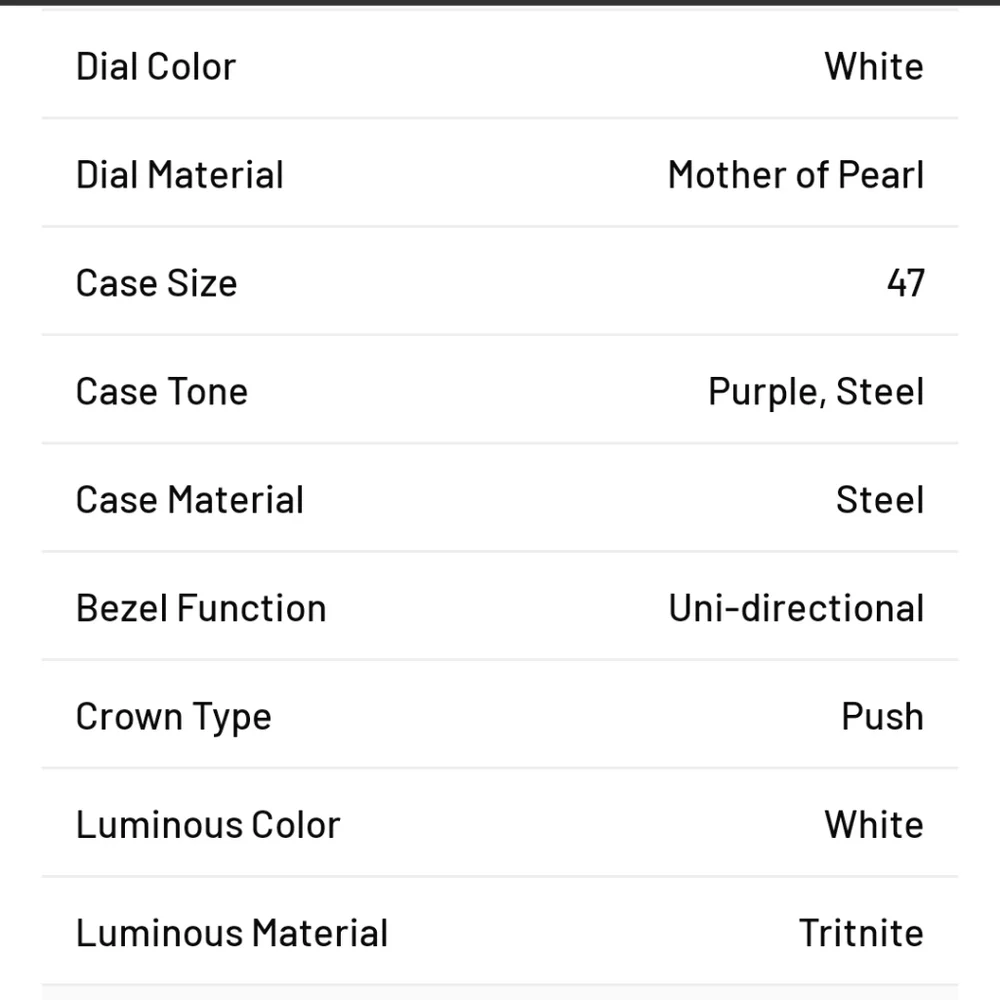Click the Uni-directional value
Viewport: 1000px width, 1000px height.
[x=797, y=608]
